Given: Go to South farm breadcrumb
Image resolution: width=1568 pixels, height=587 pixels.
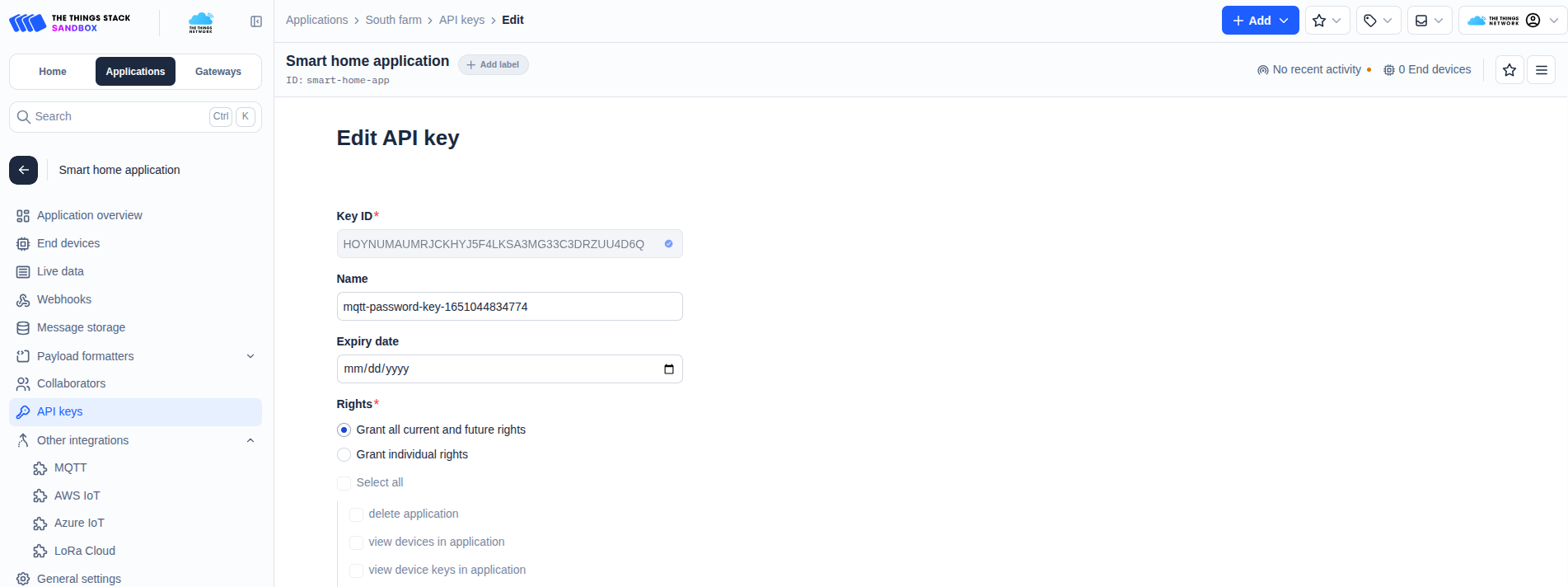Looking at the screenshot, I should (x=394, y=20).
